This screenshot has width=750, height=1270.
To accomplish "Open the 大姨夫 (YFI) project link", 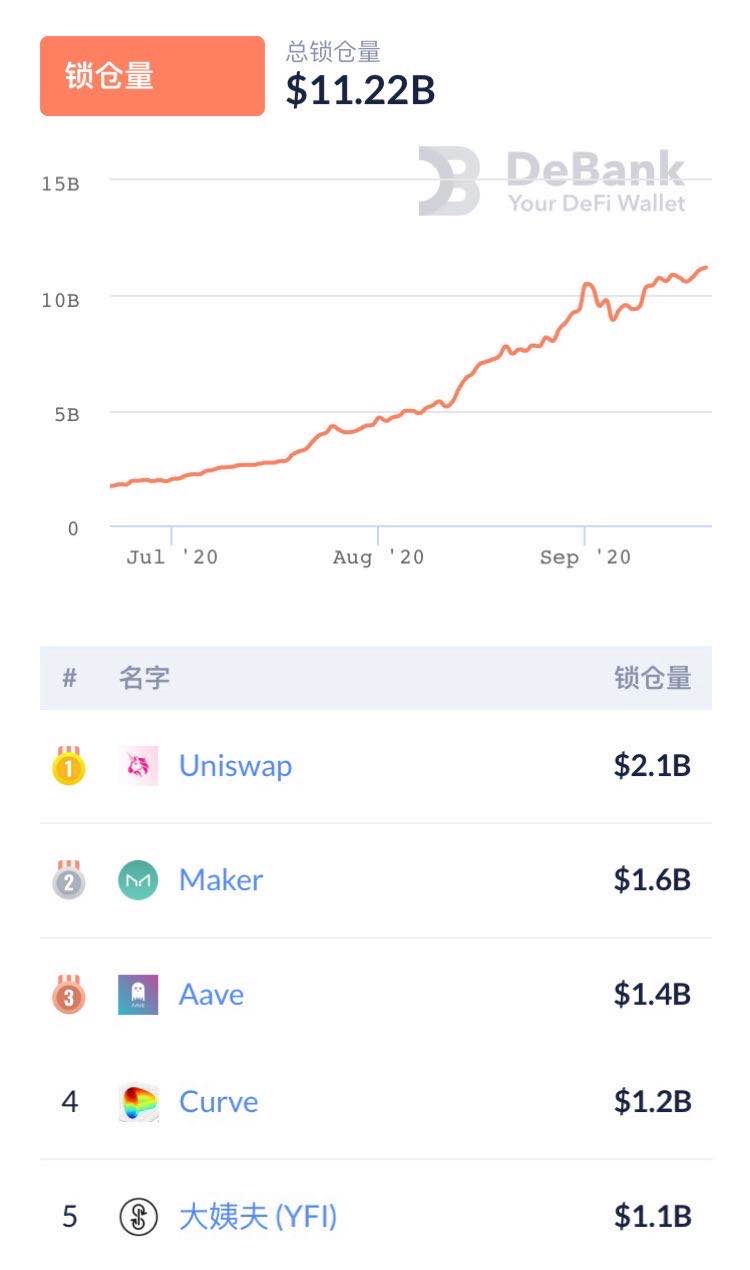I will coord(258,1217).
